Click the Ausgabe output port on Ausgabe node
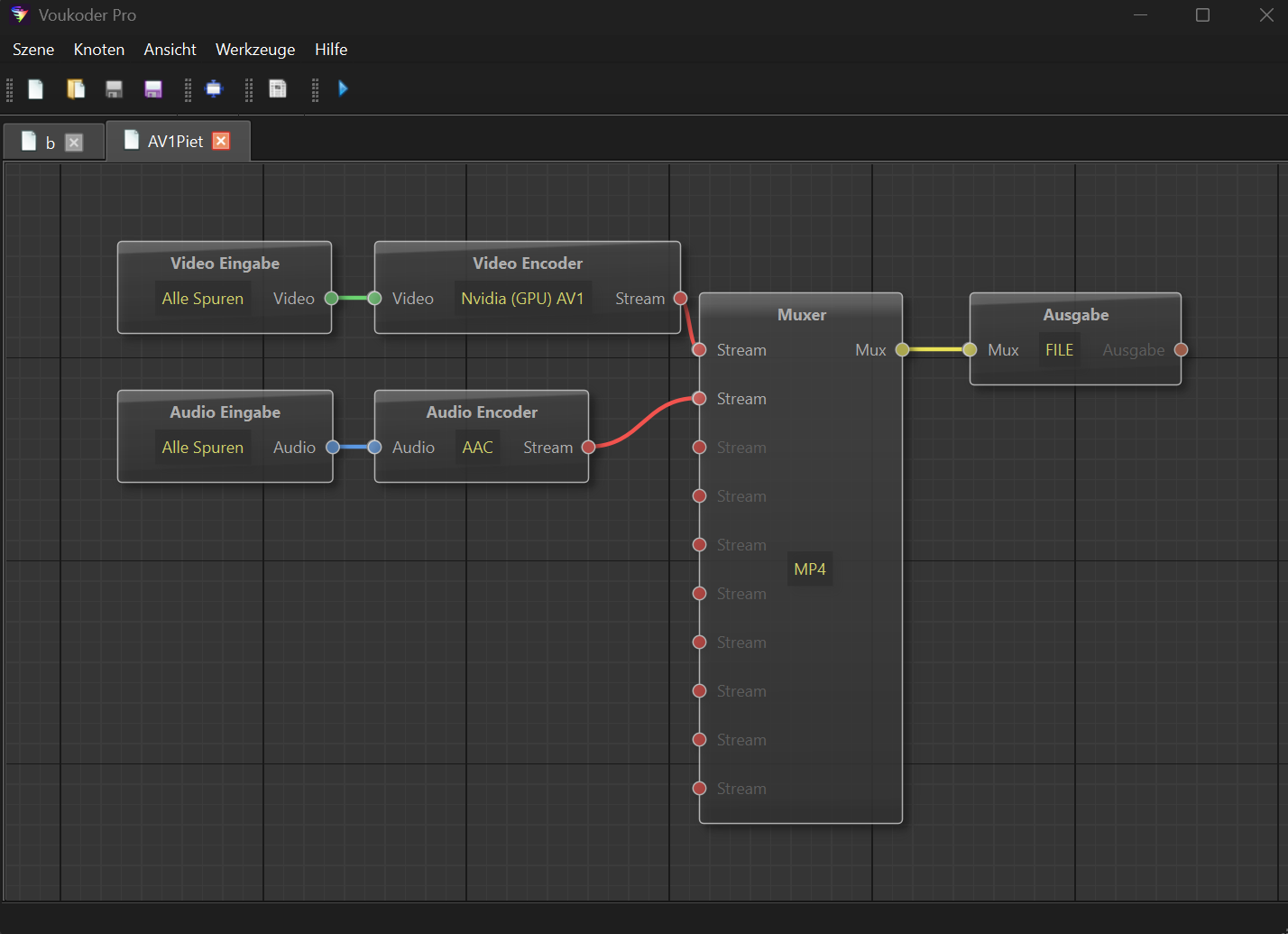1288x934 pixels. click(1182, 350)
